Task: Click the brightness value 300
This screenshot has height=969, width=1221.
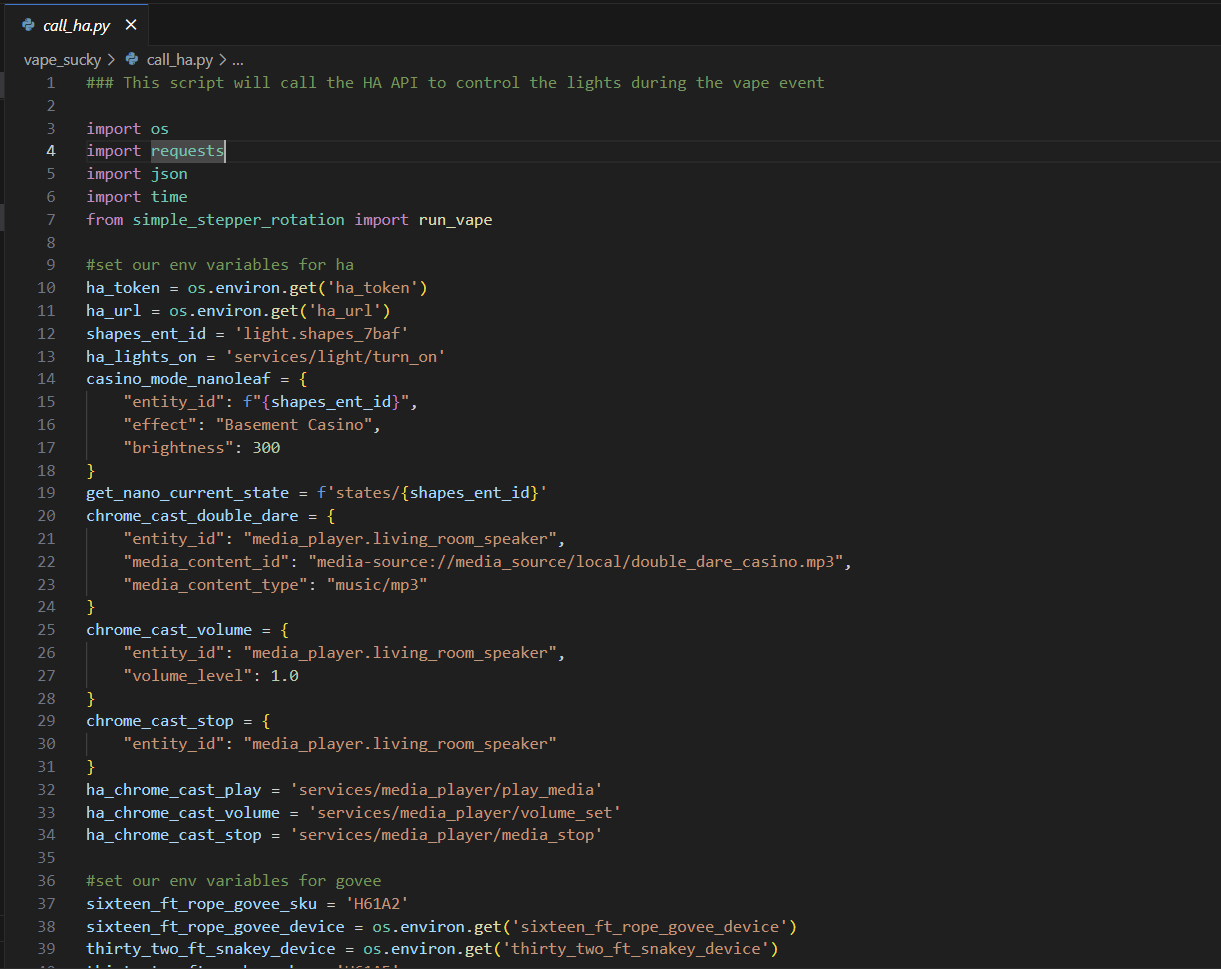Action: (x=266, y=448)
